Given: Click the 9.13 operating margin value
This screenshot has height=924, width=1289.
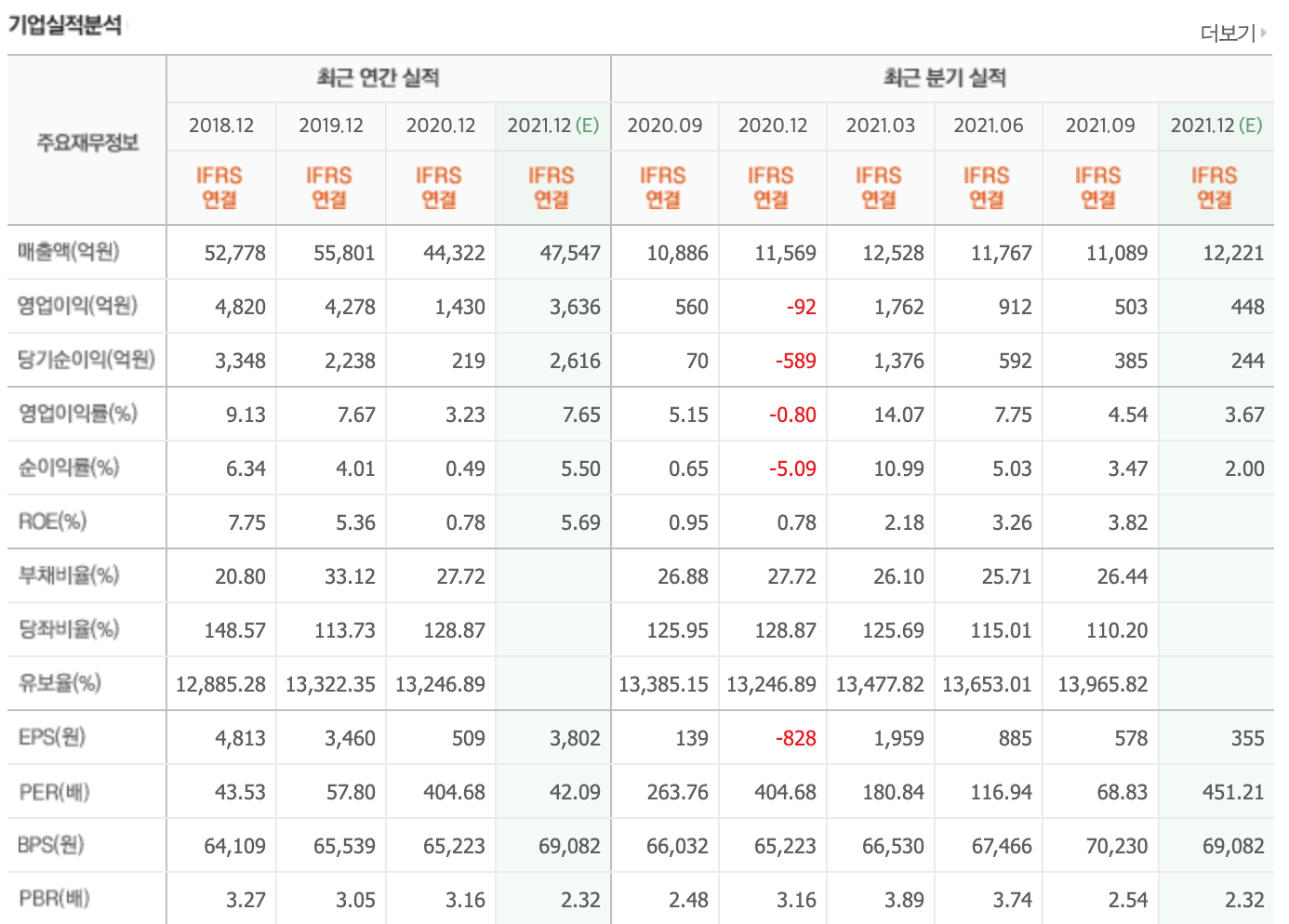Looking at the screenshot, I should (246, 415).
